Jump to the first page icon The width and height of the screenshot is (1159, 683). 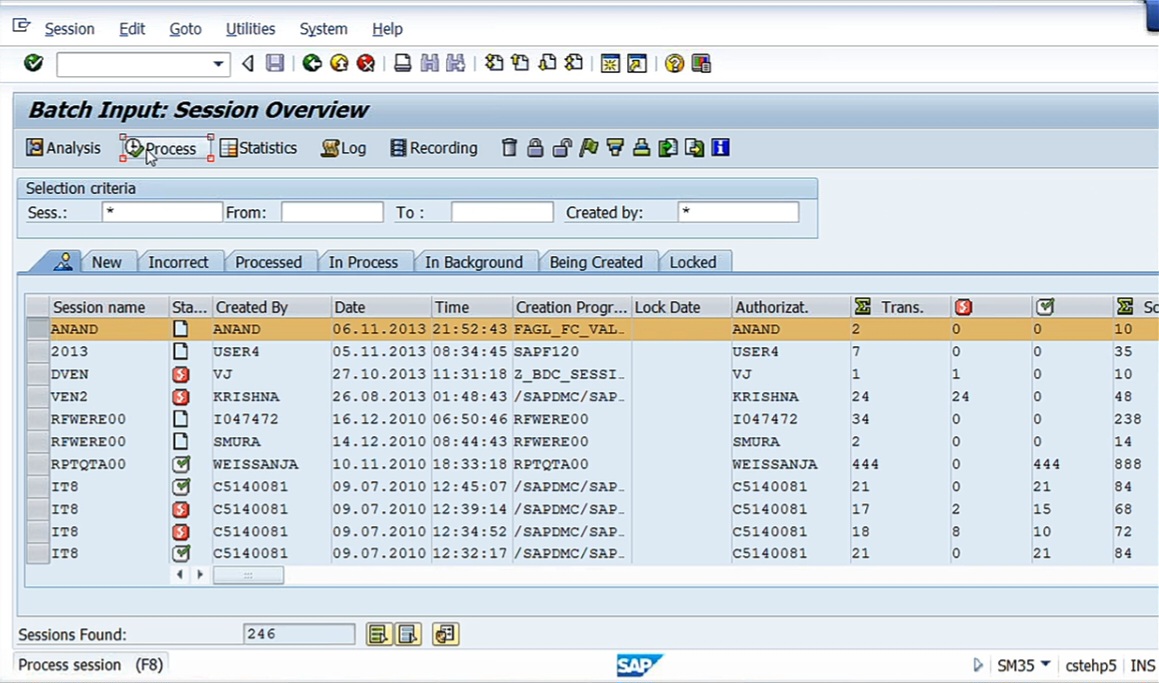494,64
